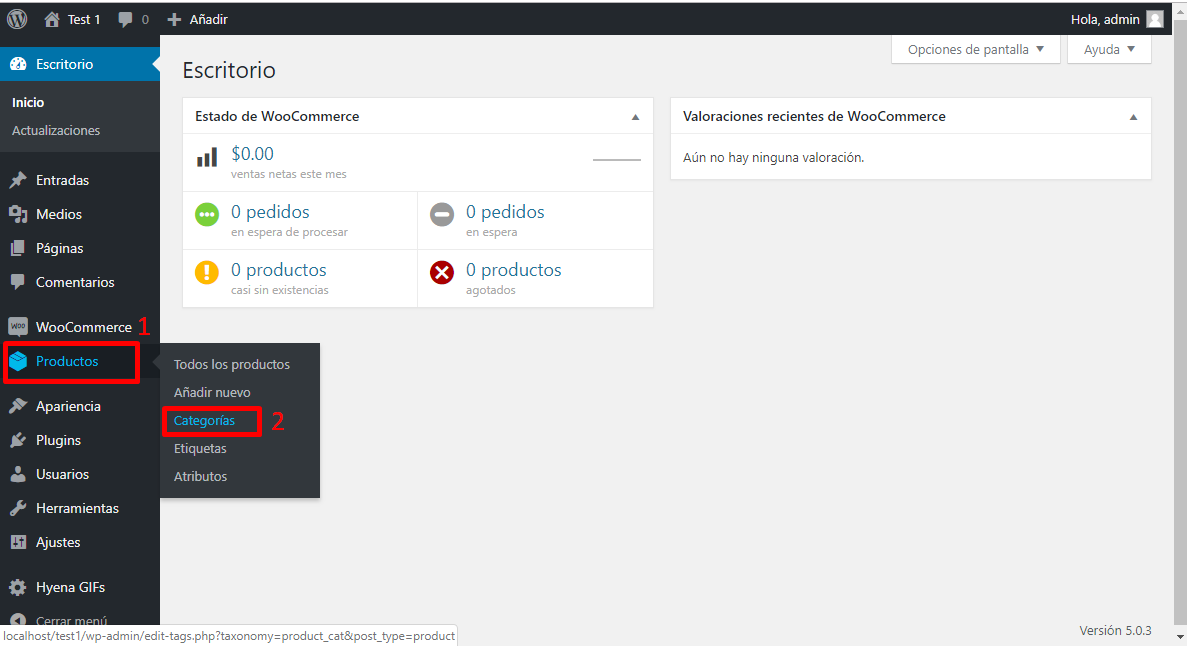Open the Ayuda help dropdown
This screenshot has width=1187, height=646.
1109,49
